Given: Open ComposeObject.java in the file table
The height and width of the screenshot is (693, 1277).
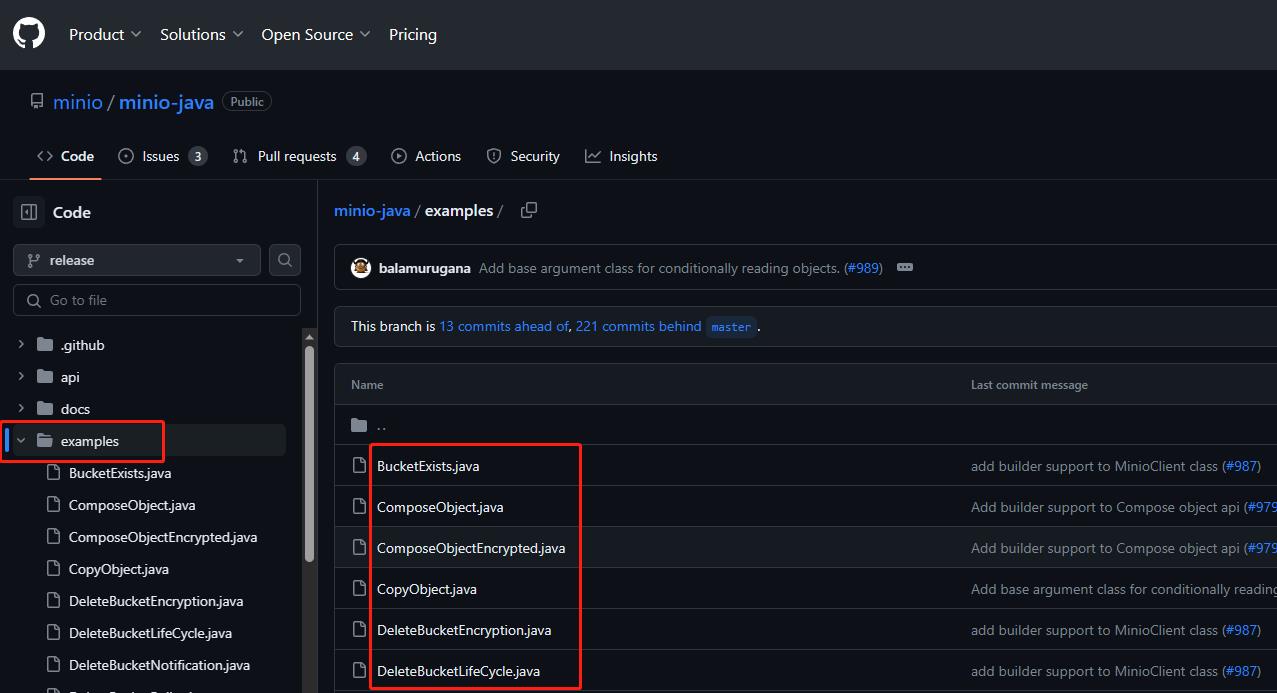Looking at the screenshot, I should 440,507.
